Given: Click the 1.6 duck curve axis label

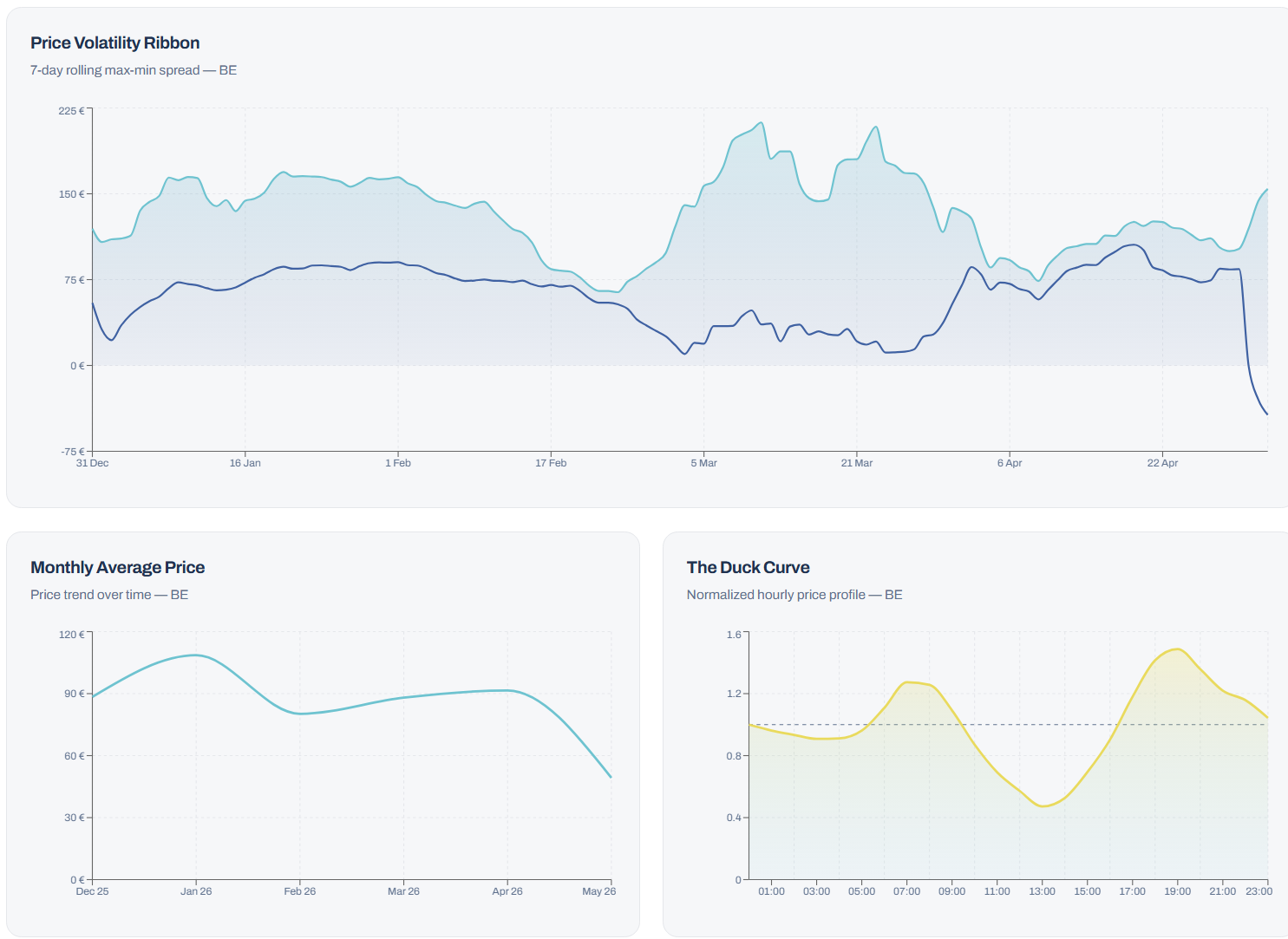Looking at the screenshot, I should (734, 635).
